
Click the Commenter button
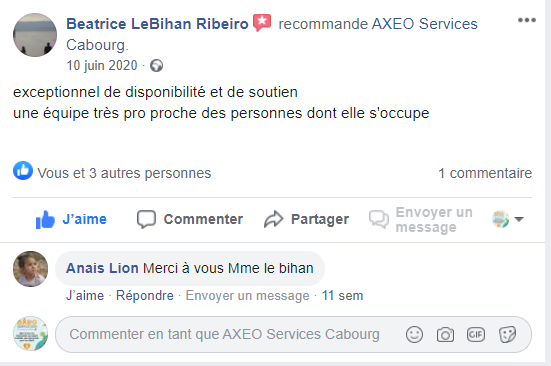click(x=190, y=219)
